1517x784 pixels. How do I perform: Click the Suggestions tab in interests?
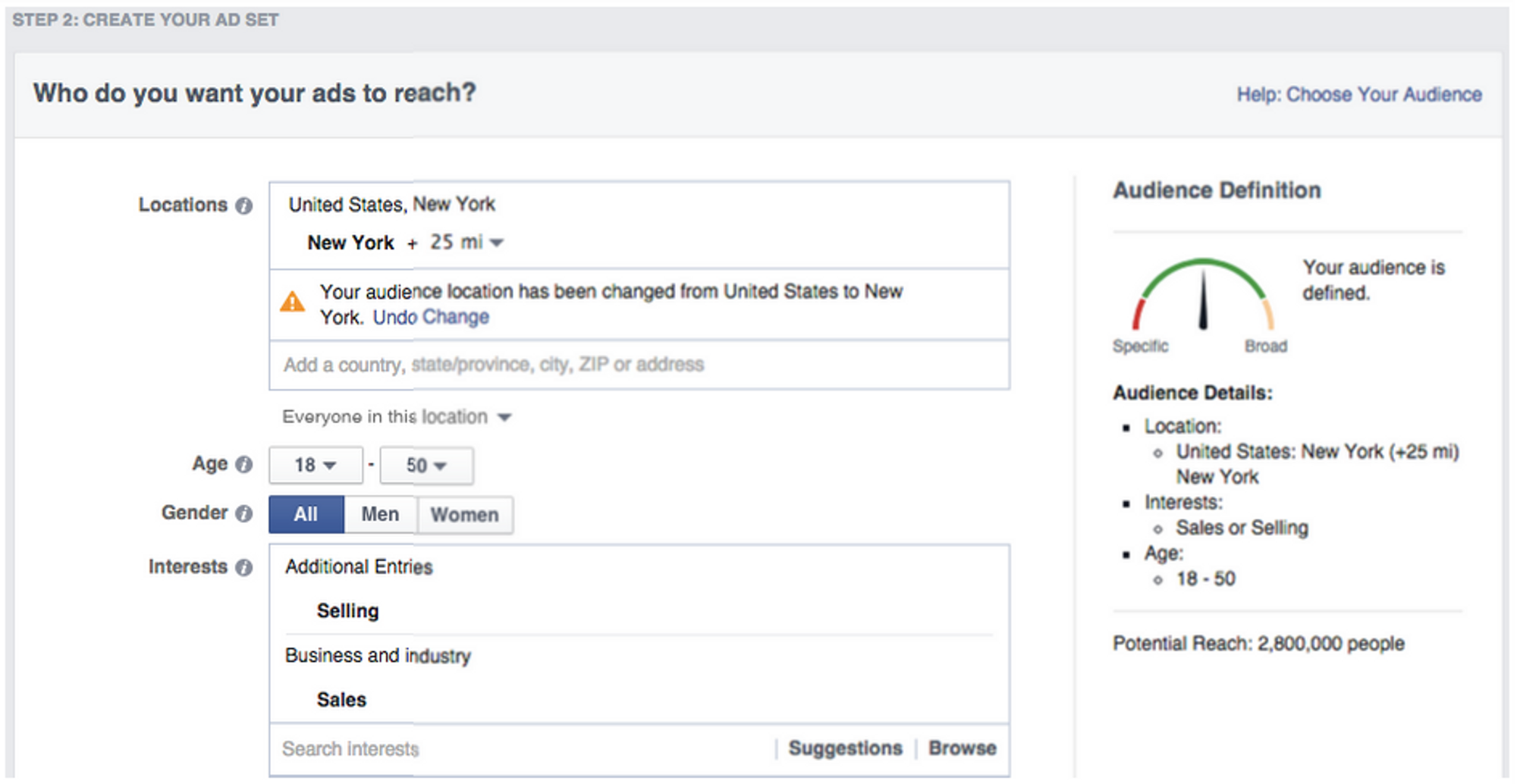845,748
